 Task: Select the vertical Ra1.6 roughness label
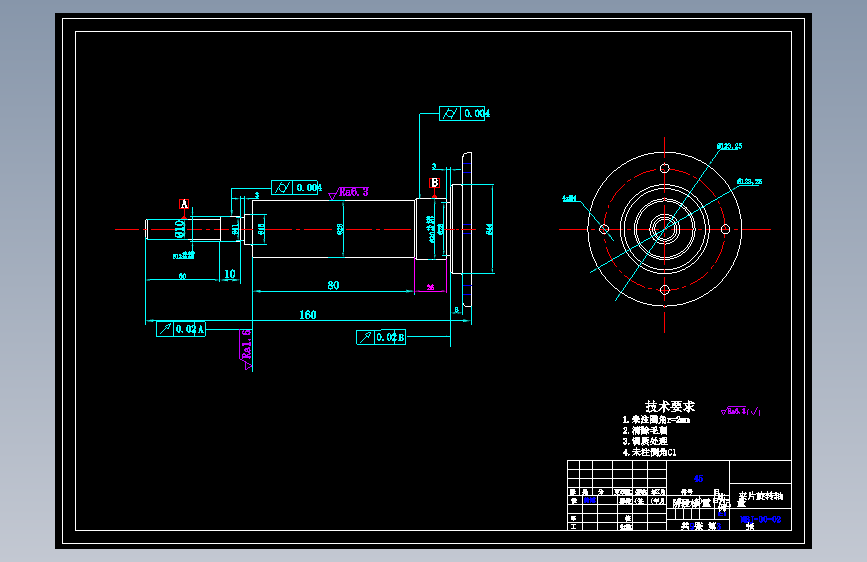(247, 350)
